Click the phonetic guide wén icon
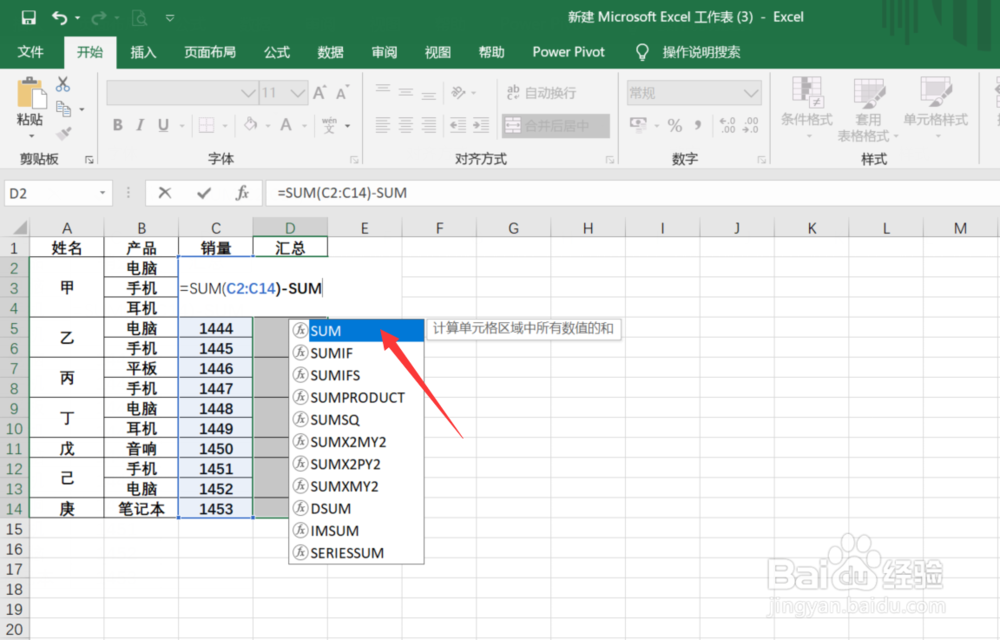Screen dimensions: 1000x640 pos(329,125)
